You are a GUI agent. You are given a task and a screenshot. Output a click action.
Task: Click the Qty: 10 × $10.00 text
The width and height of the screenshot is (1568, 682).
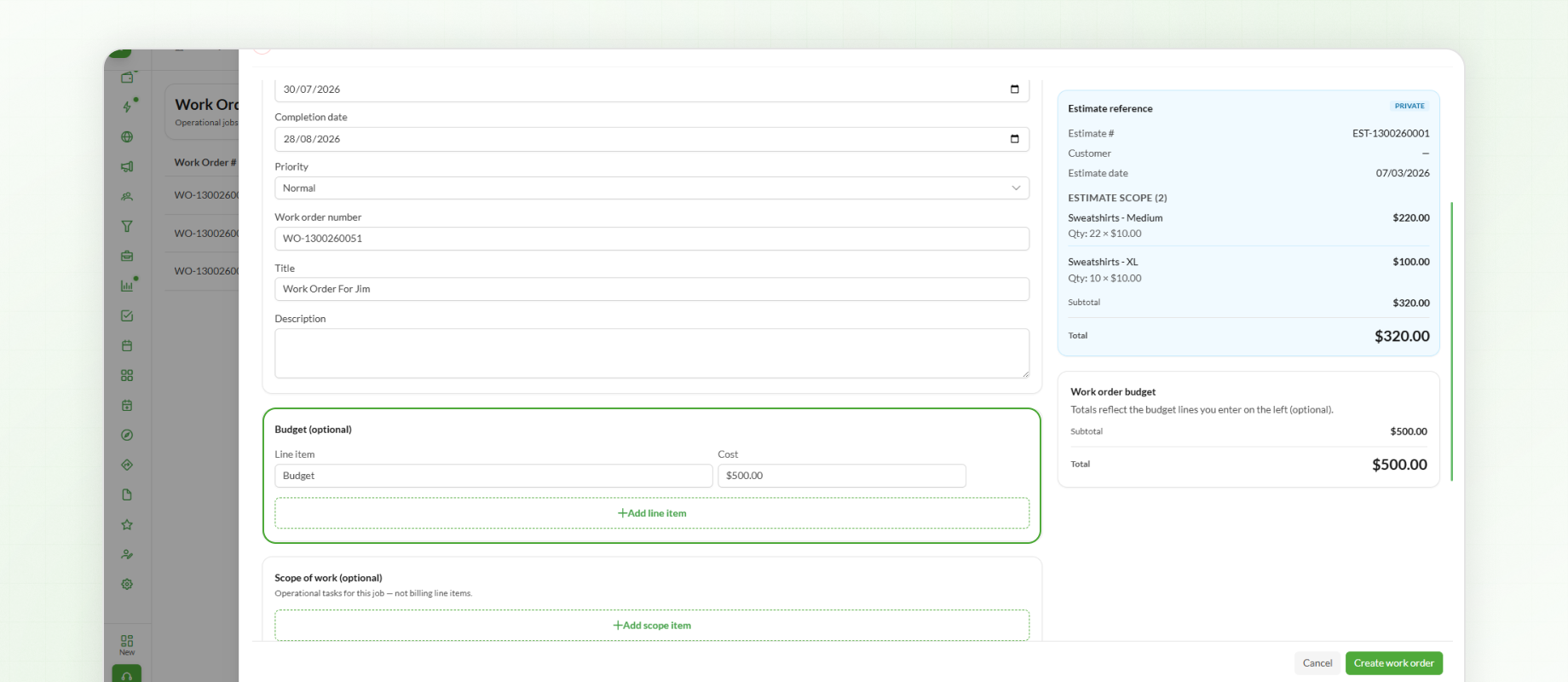click(1104, 279)
